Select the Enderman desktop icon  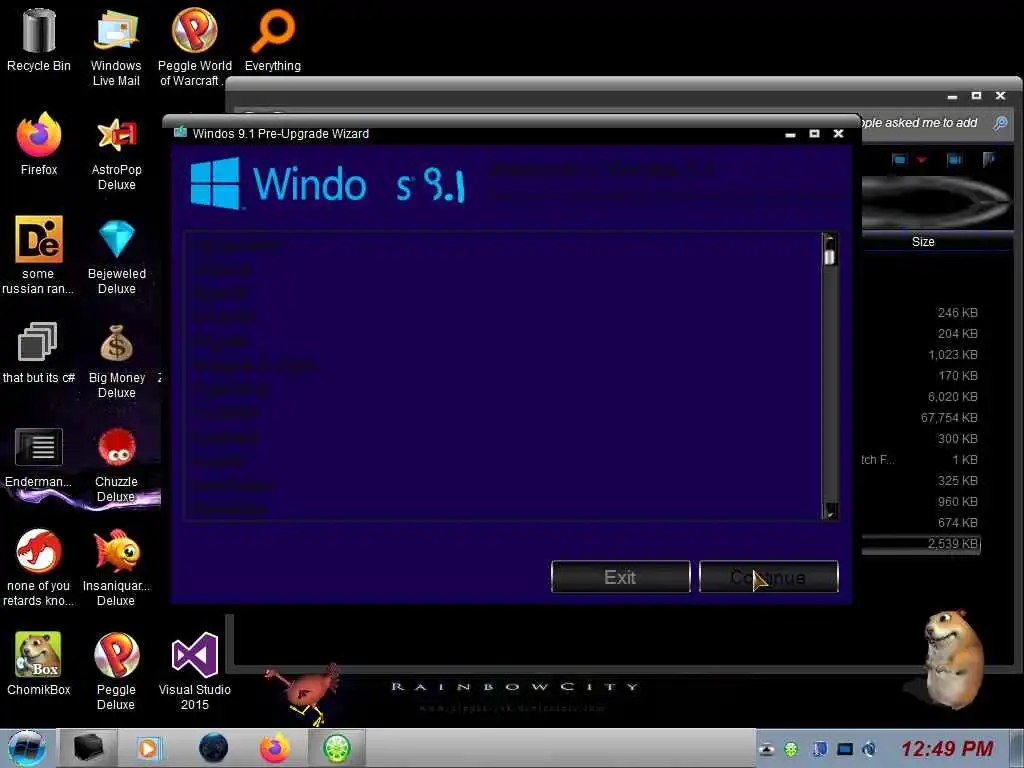pyautogui.click(x=39, y=457)
